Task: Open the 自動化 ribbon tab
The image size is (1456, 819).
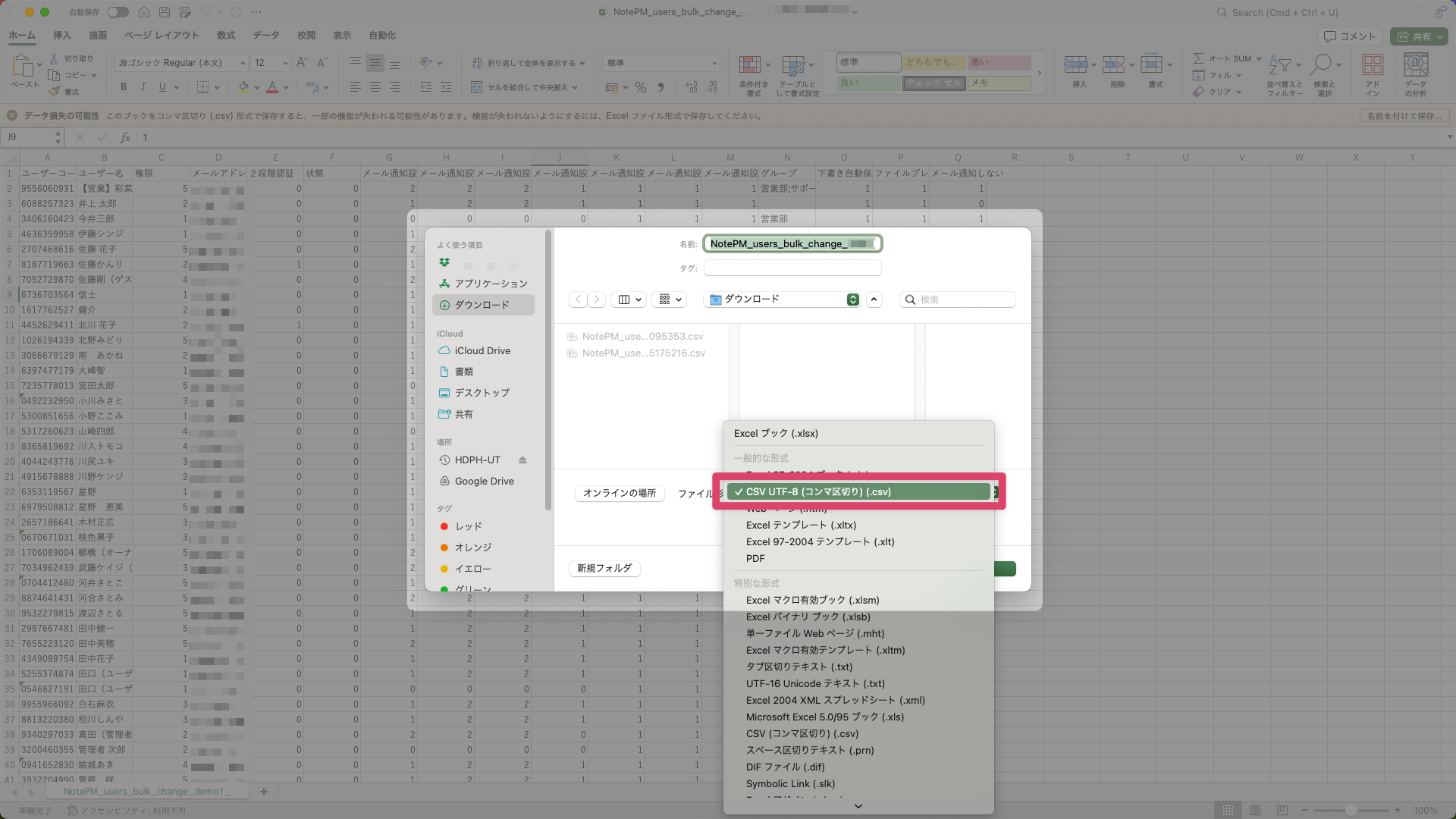Action: click(382, 36)
